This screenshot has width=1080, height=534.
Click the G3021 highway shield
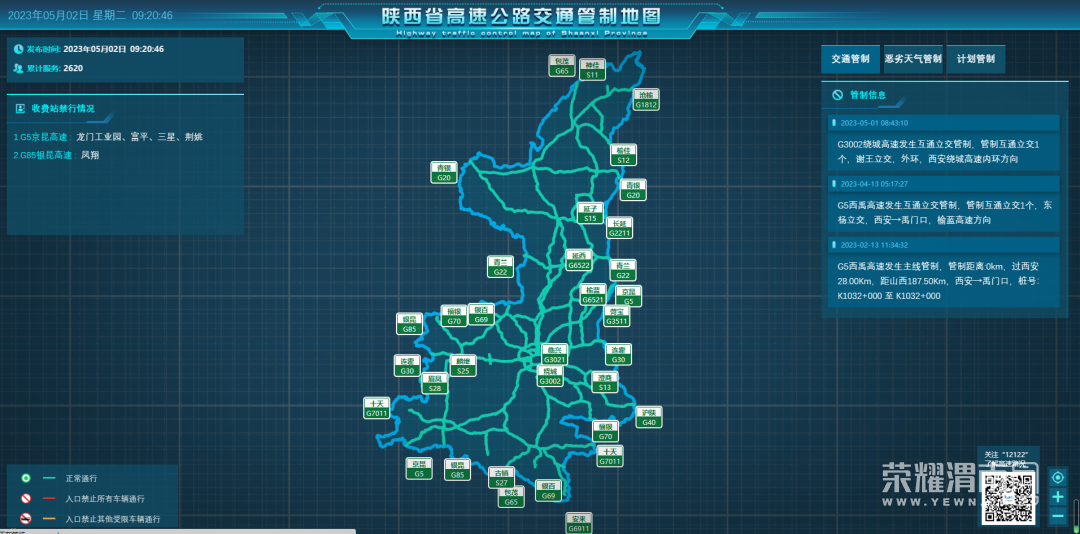tap(554, 355)
